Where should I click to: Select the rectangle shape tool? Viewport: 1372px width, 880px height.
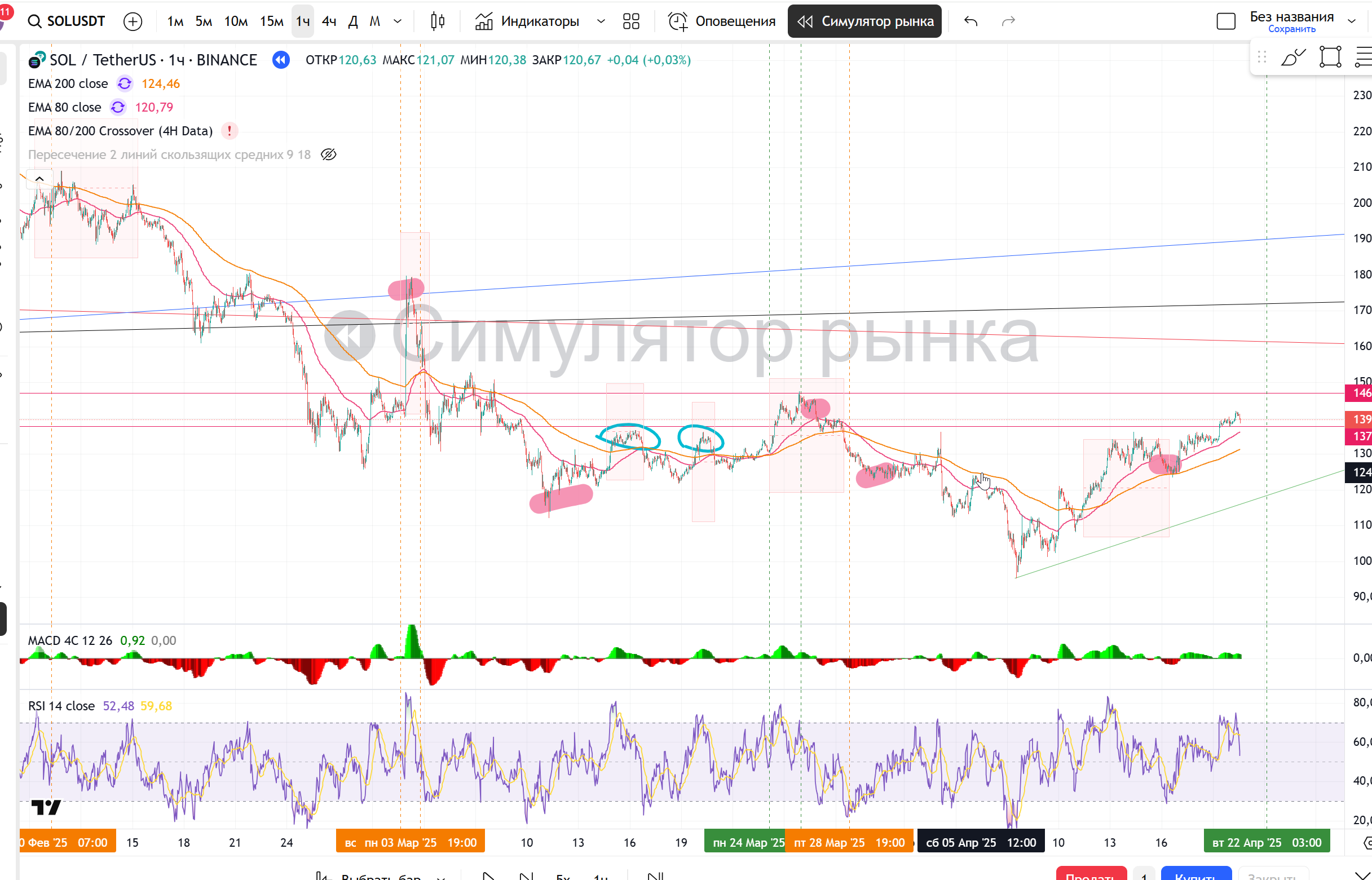pos(1330,57)
